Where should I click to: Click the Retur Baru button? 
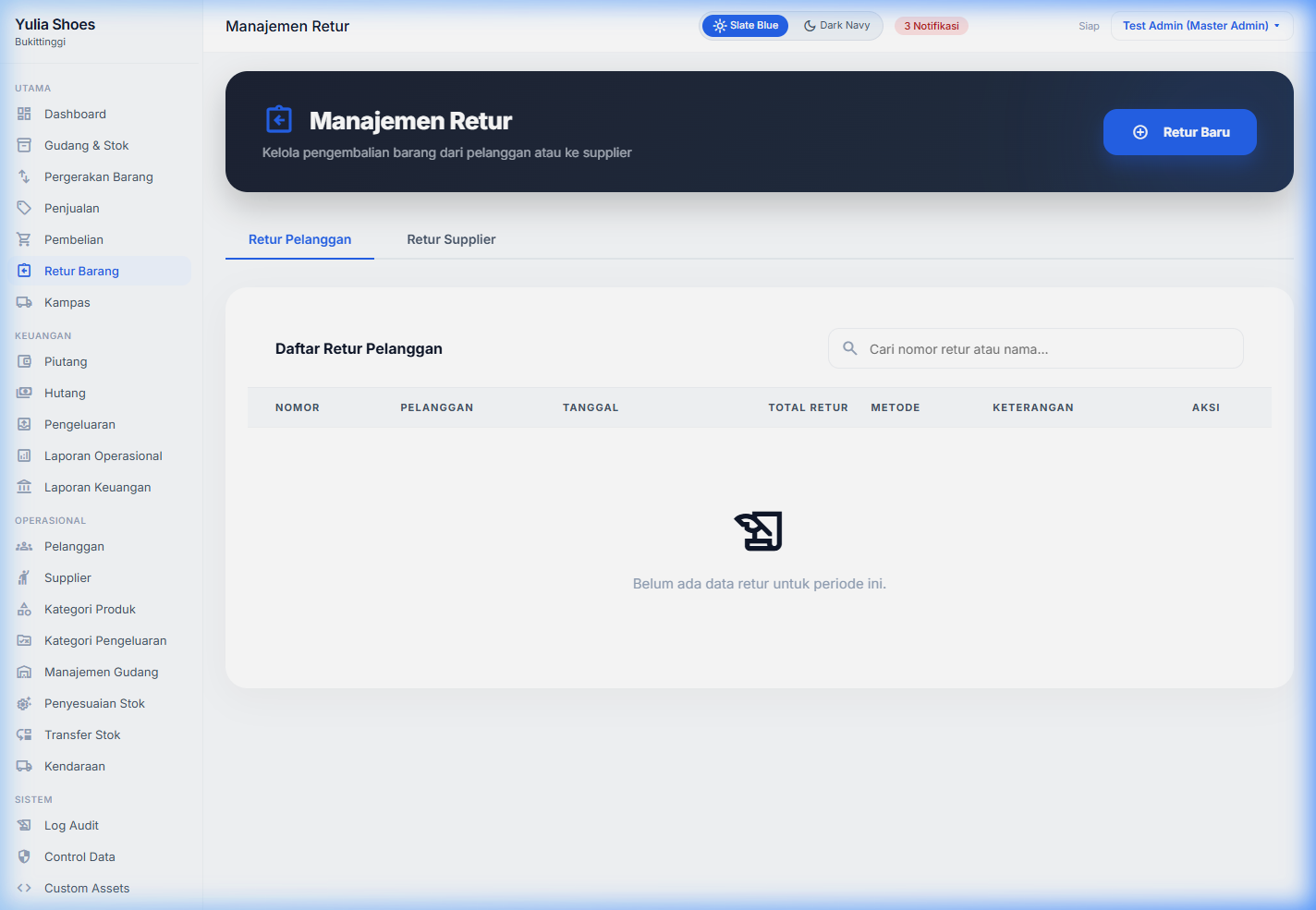click(x=1180, y=132)
